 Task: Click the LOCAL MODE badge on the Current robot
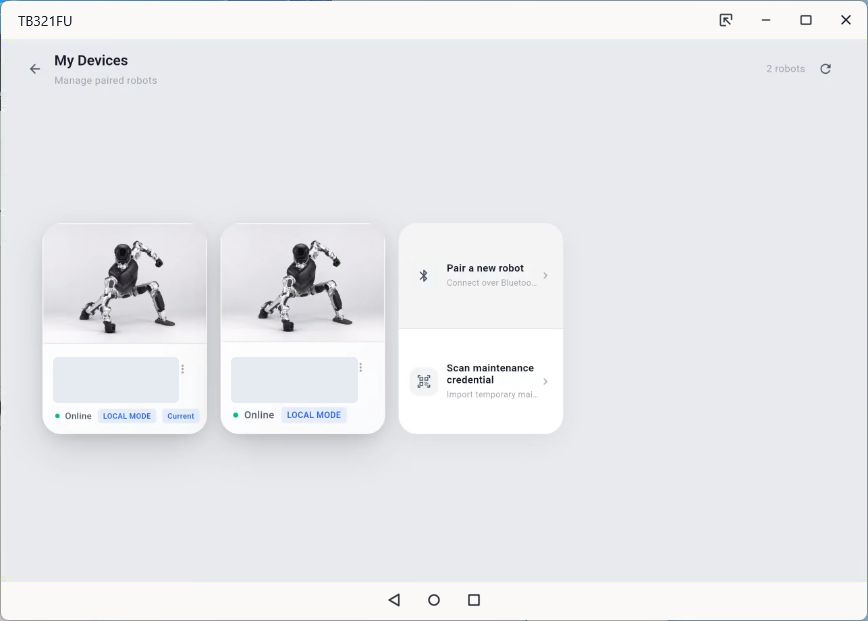coord(127,416)
